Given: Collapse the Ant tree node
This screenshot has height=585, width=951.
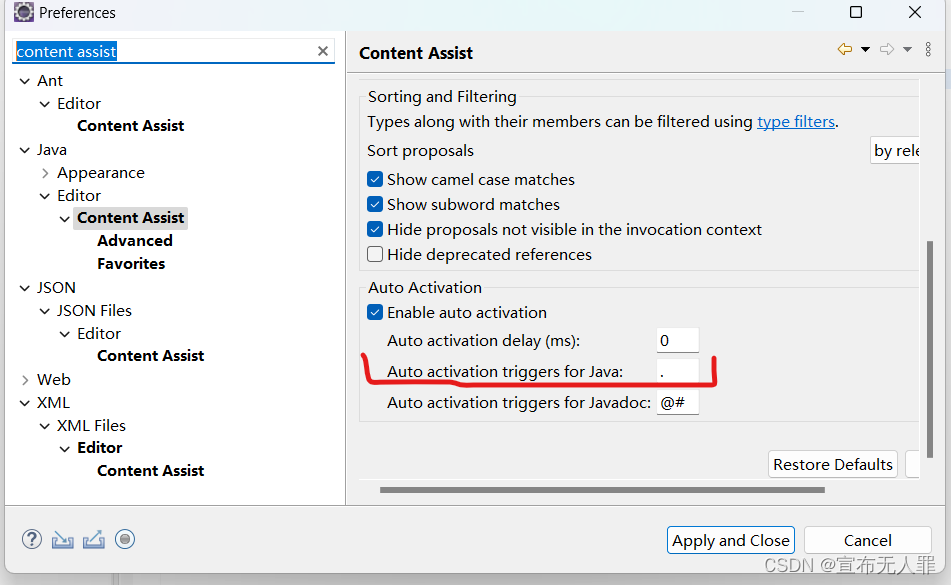Looking at the screenshot, I should pyautogui.click(x=25, y=81).
